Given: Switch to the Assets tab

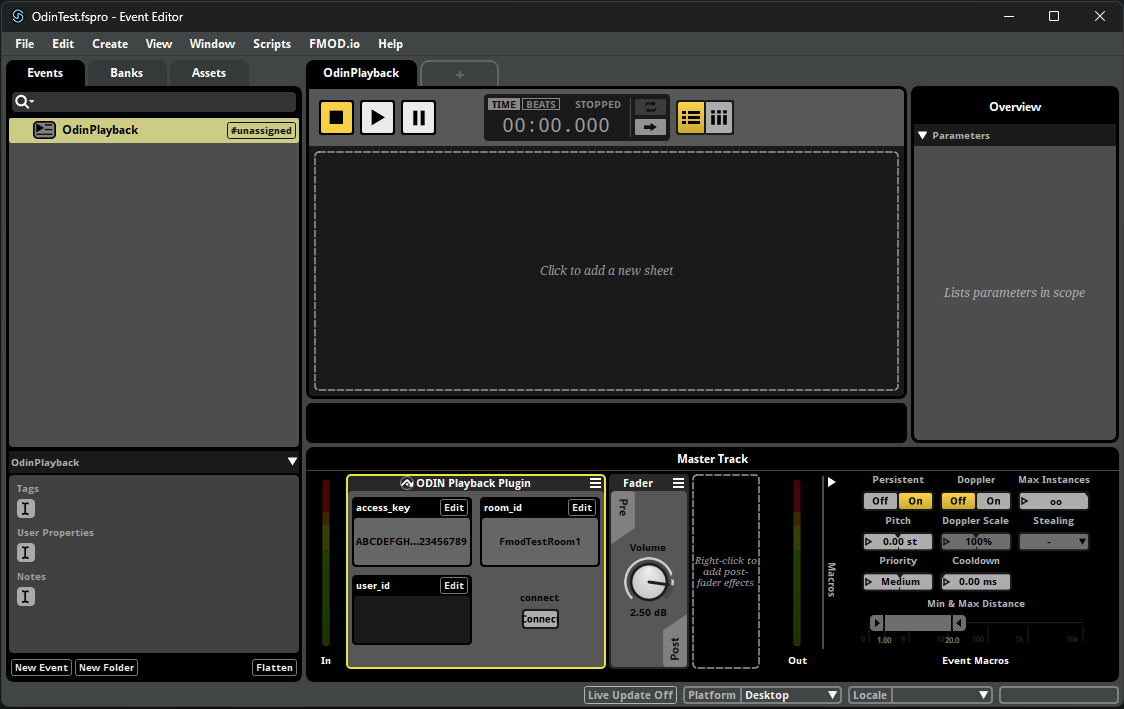Looking at the screenshot, I should (209, 73).
